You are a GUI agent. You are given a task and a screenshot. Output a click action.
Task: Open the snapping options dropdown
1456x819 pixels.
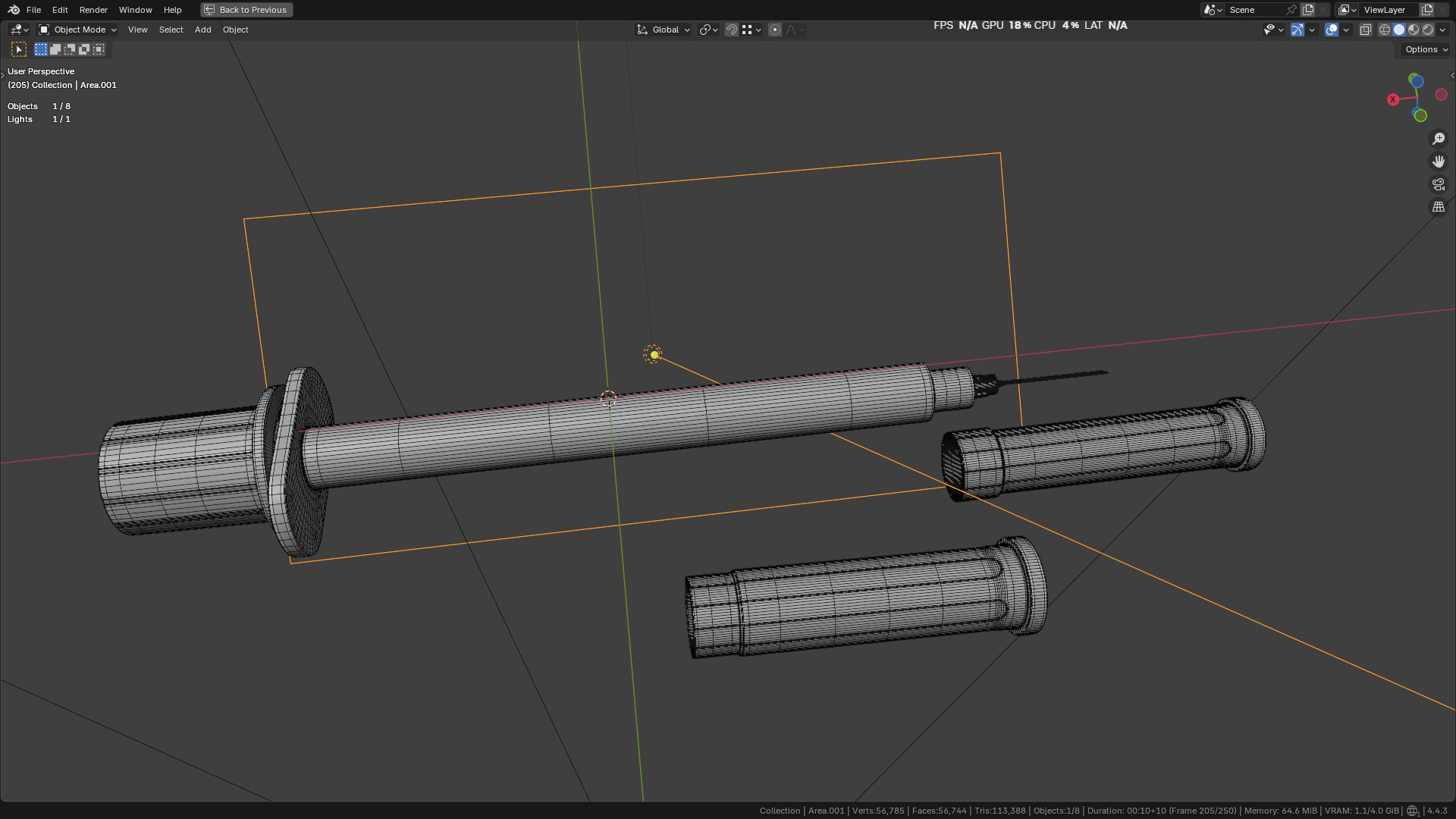(x=752, y=30)
